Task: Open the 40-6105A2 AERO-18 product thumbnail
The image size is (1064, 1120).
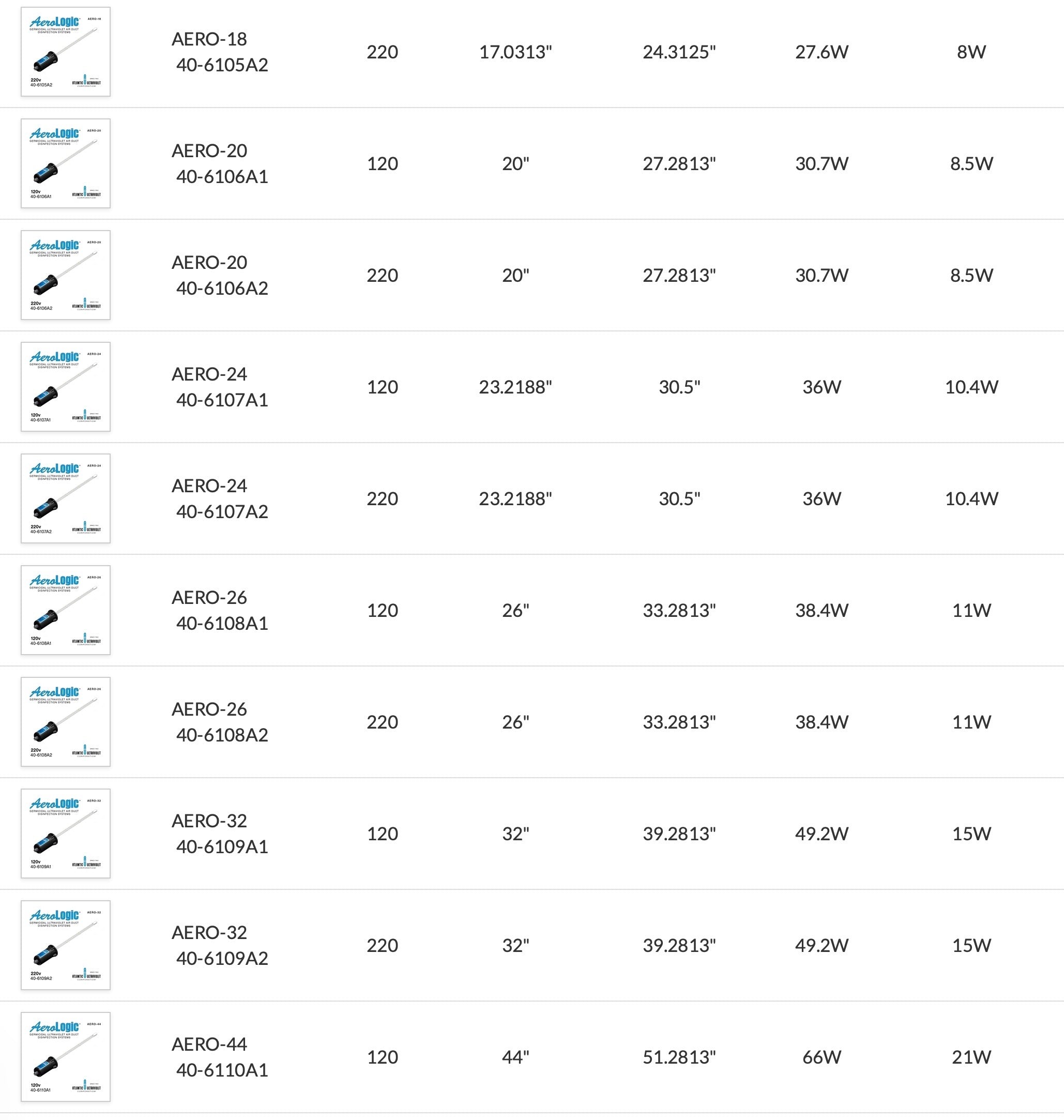Action: (65, 52)
